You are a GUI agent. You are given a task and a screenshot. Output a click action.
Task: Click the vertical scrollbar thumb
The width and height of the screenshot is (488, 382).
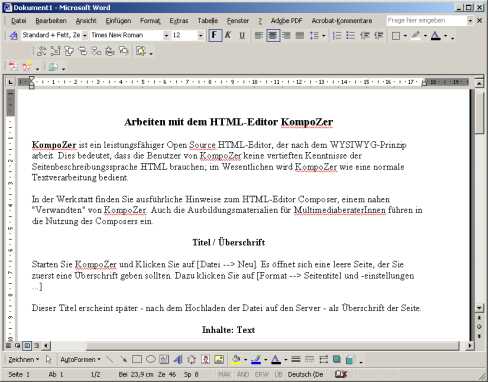point(479,112)
